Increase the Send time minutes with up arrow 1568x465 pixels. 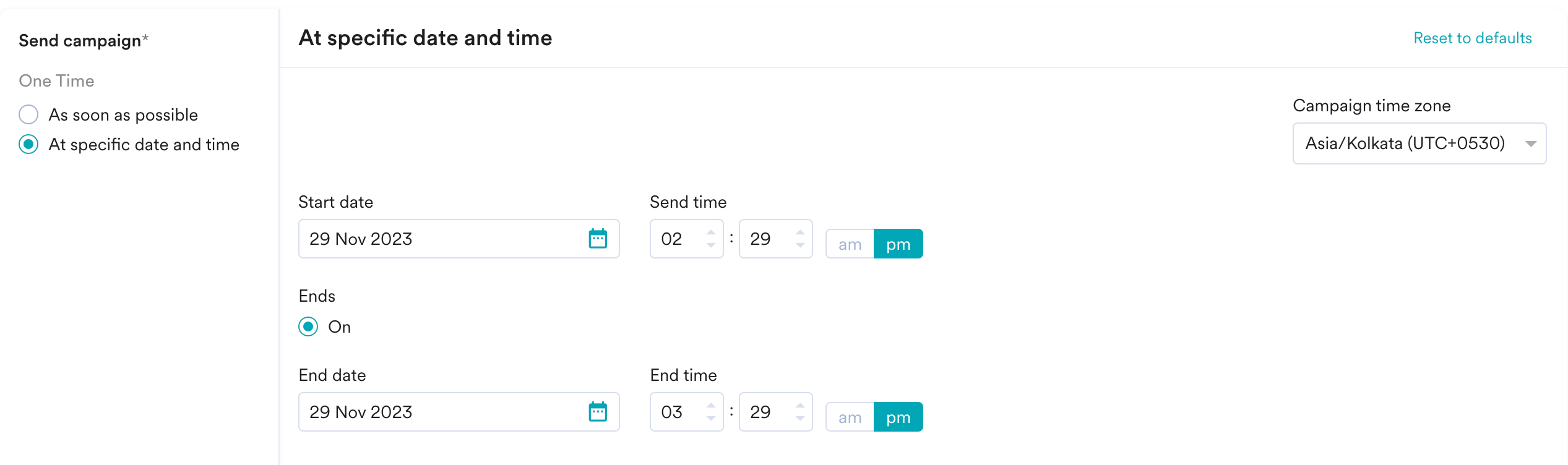[800, 232]
